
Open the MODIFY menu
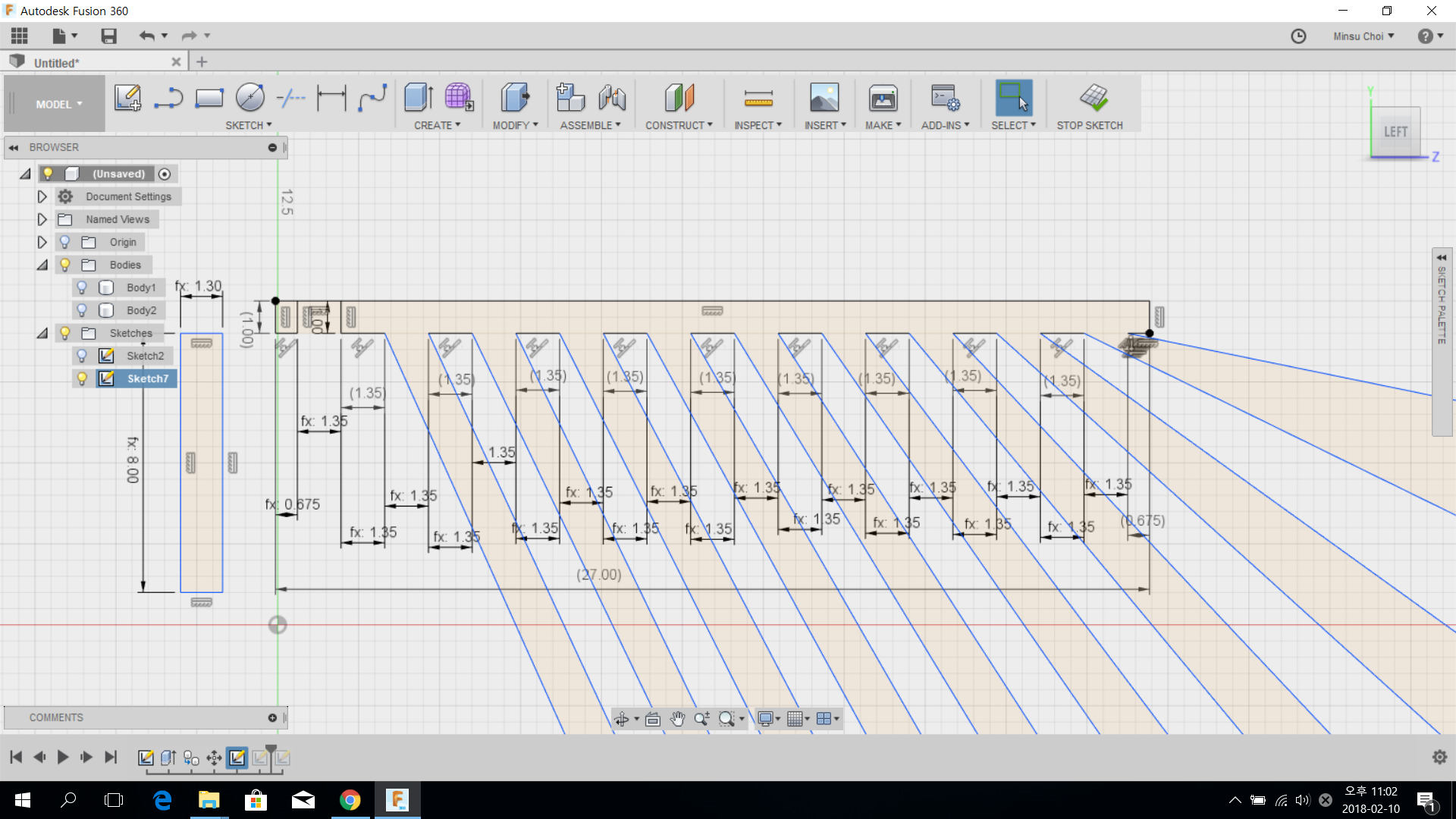pyautogui.click(x=515, y=125)
